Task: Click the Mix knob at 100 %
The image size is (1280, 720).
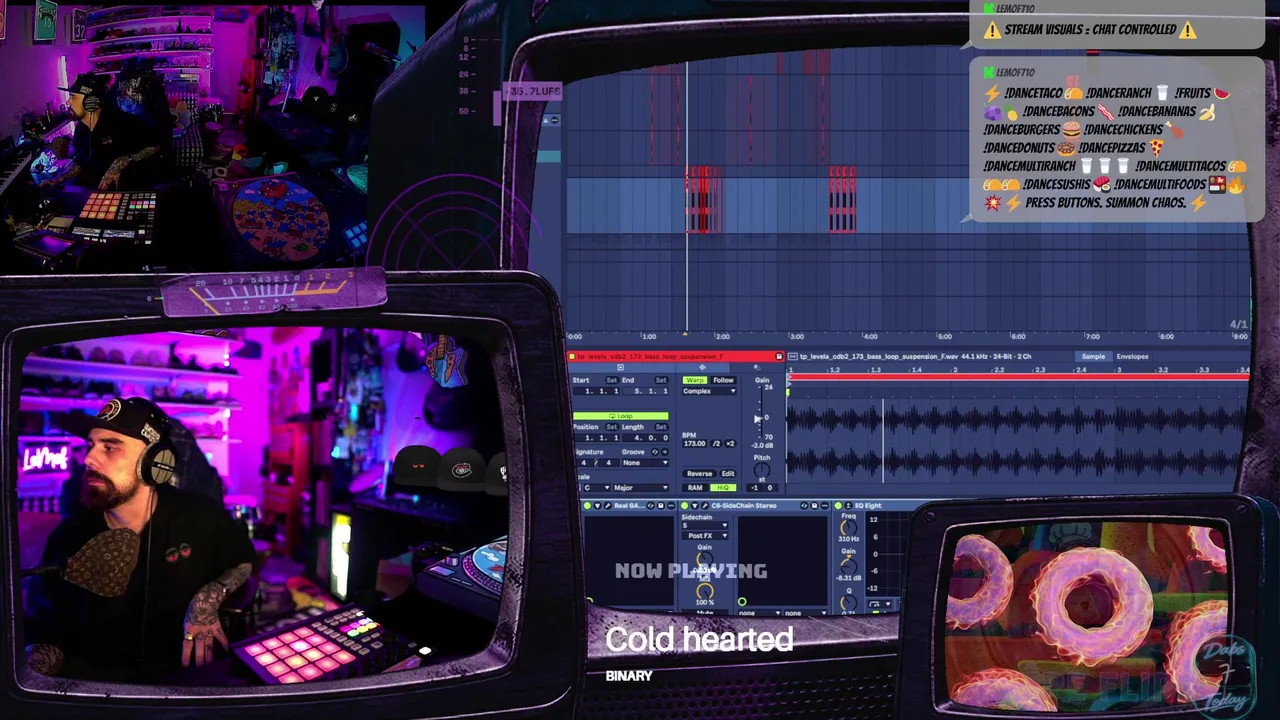Action: 705,591
